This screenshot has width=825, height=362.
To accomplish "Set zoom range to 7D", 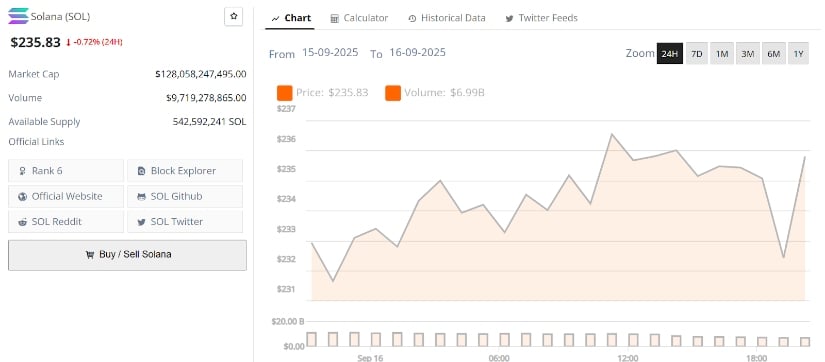I will pyautogui.click(x=697, y=54).
